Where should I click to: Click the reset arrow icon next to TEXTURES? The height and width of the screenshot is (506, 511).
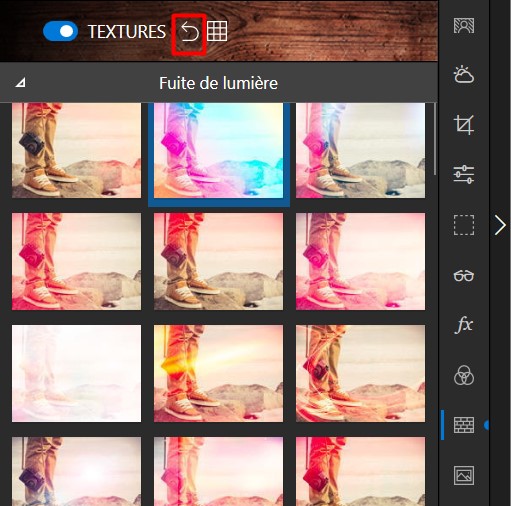(x=189, y=32)
